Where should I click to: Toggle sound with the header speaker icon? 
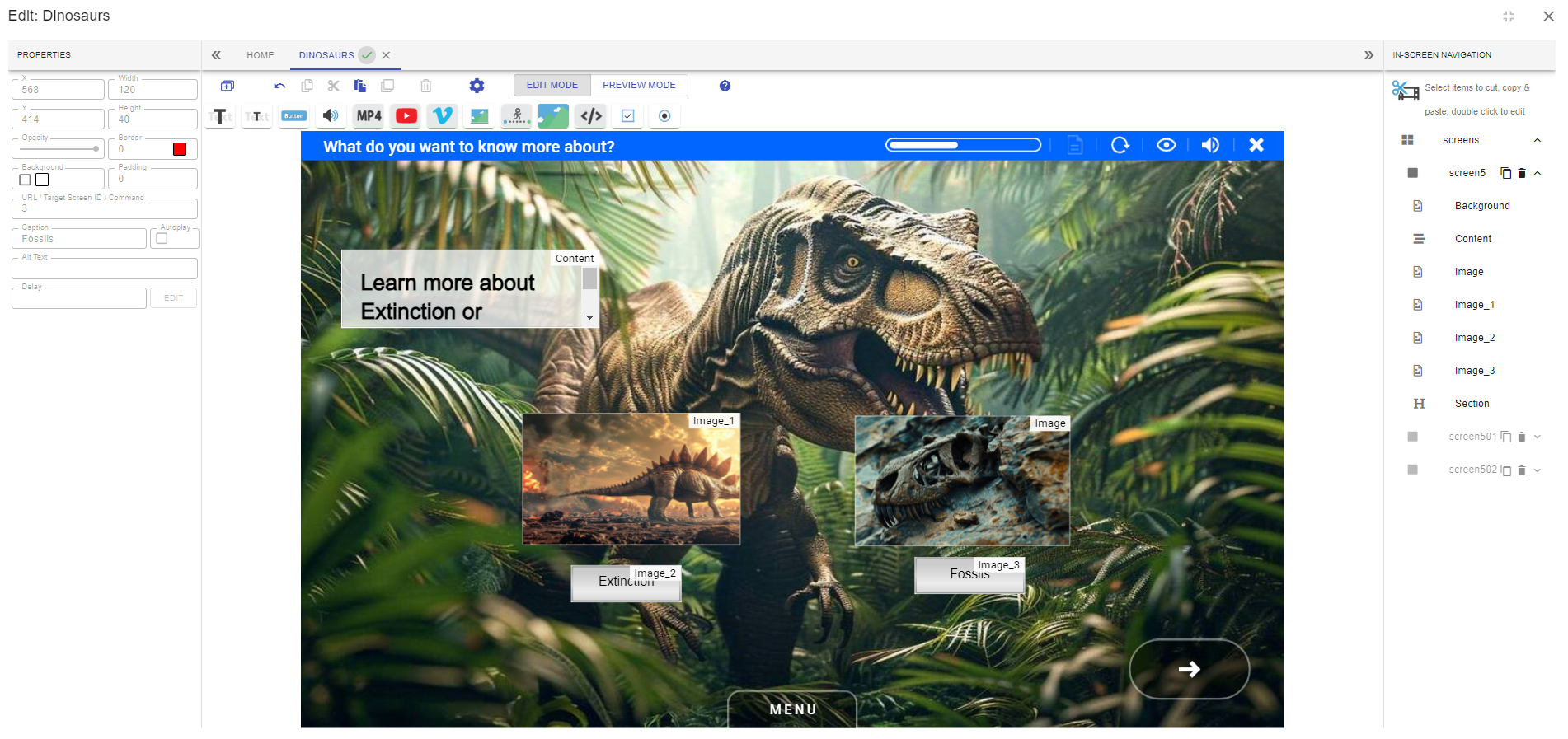(x=1210, y=145)
